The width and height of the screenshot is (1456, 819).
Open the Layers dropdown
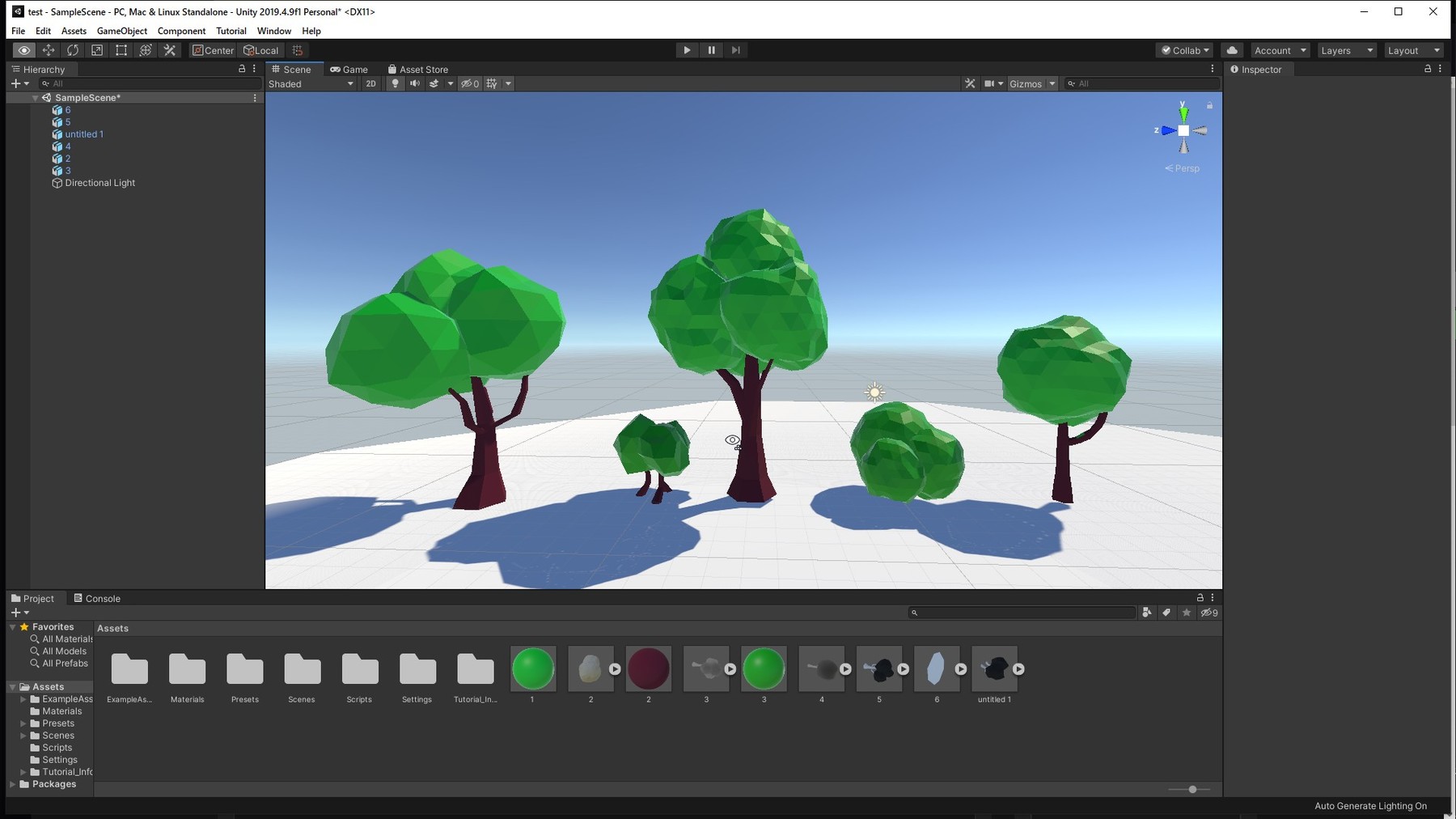pos(1345,49)
